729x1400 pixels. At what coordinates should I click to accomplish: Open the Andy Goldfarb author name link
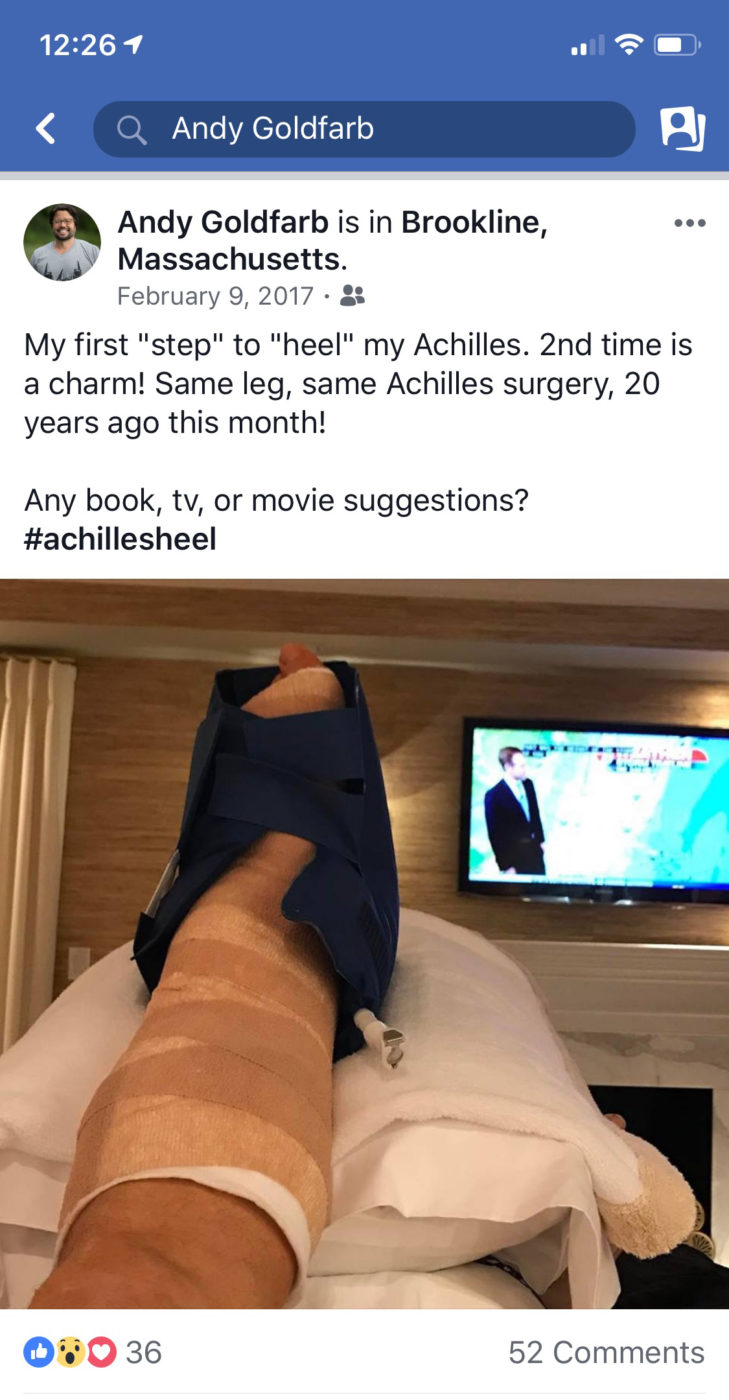(x=223, y=222)
